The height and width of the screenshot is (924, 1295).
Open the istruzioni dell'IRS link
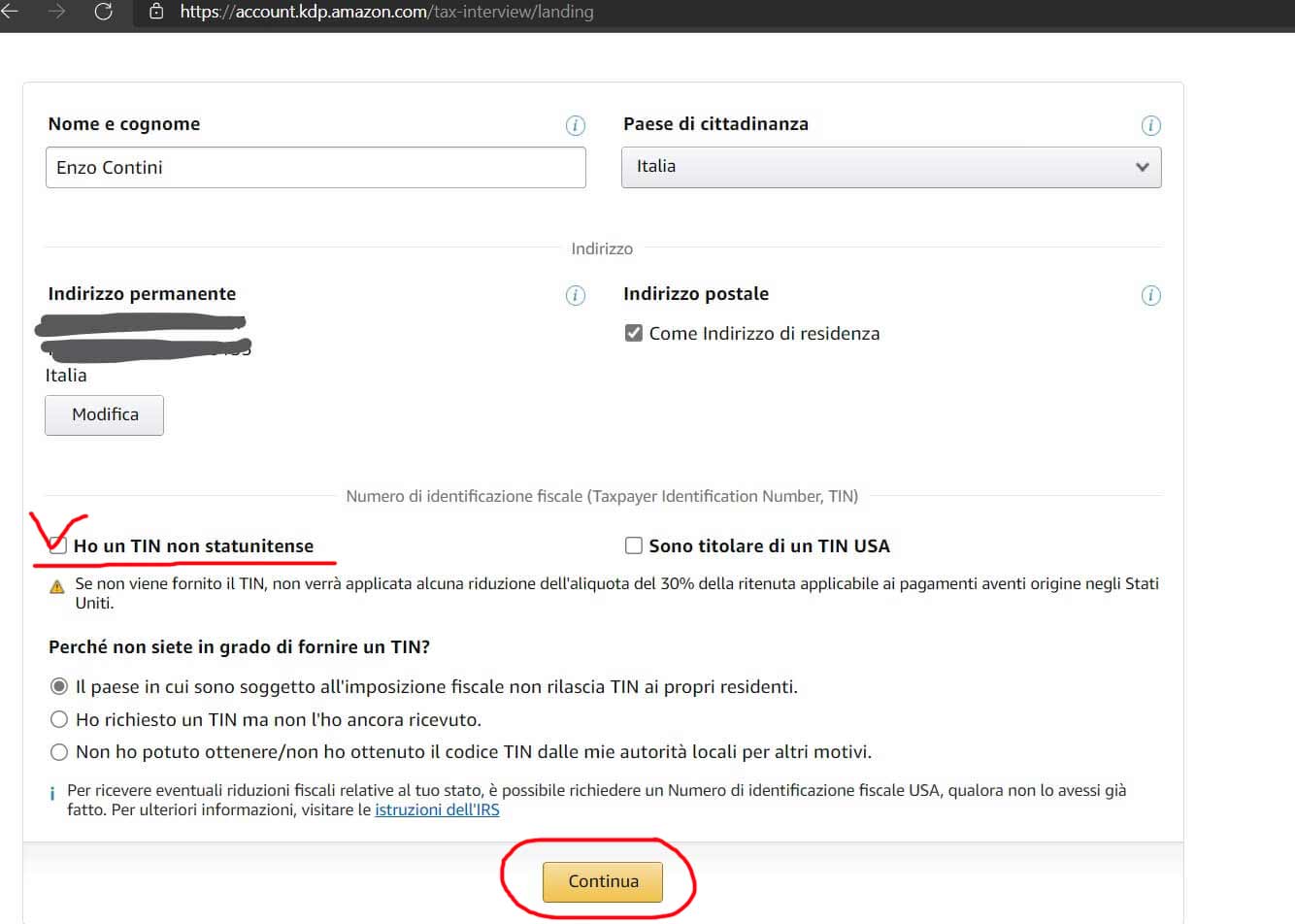tap(437, 809)
